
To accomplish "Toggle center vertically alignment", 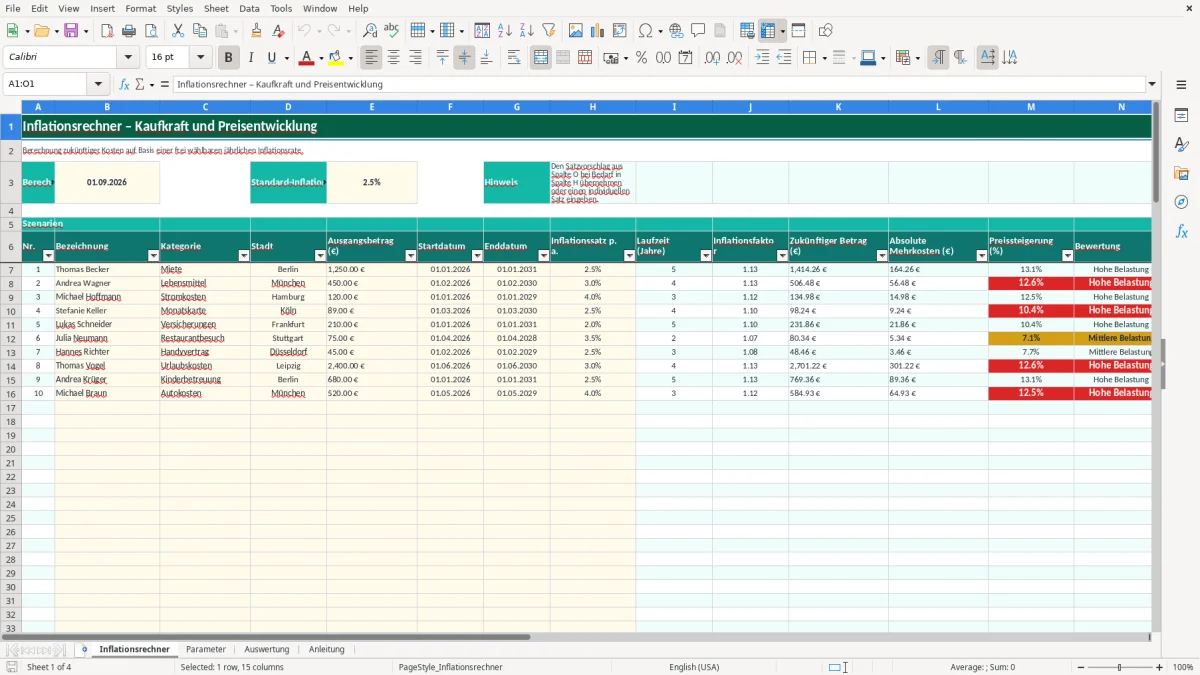I will [x=464, y=58].
